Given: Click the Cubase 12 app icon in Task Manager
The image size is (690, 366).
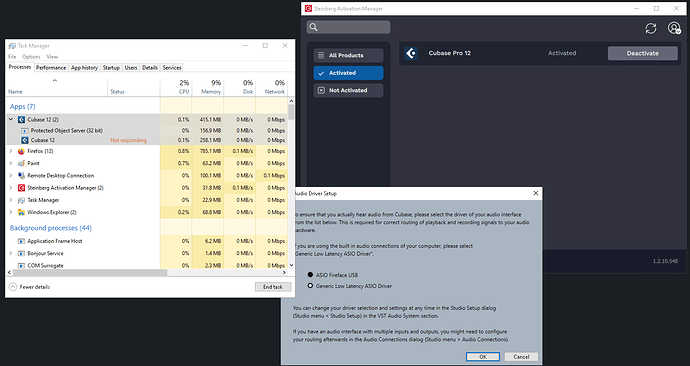Looking at the screenshot, I should point(21,120).
